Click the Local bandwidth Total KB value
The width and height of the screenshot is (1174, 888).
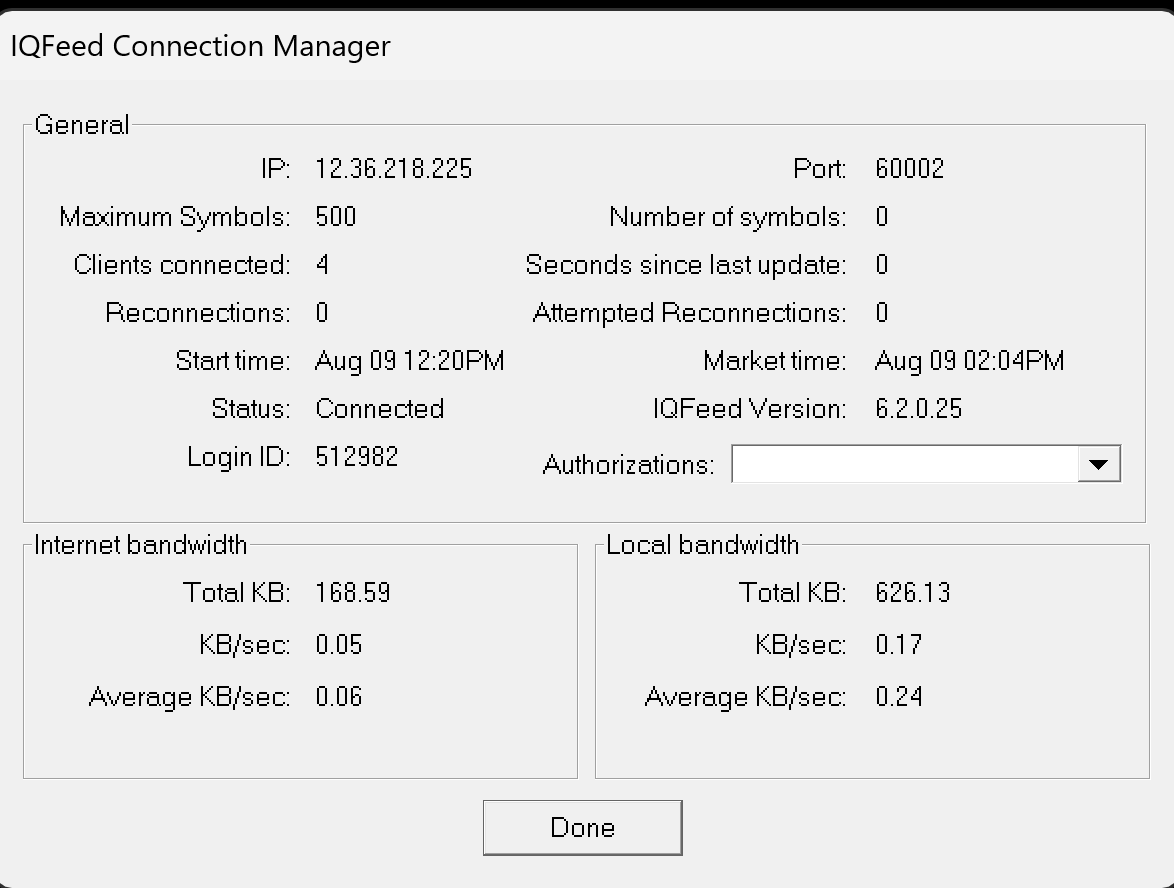coord(912,593)
